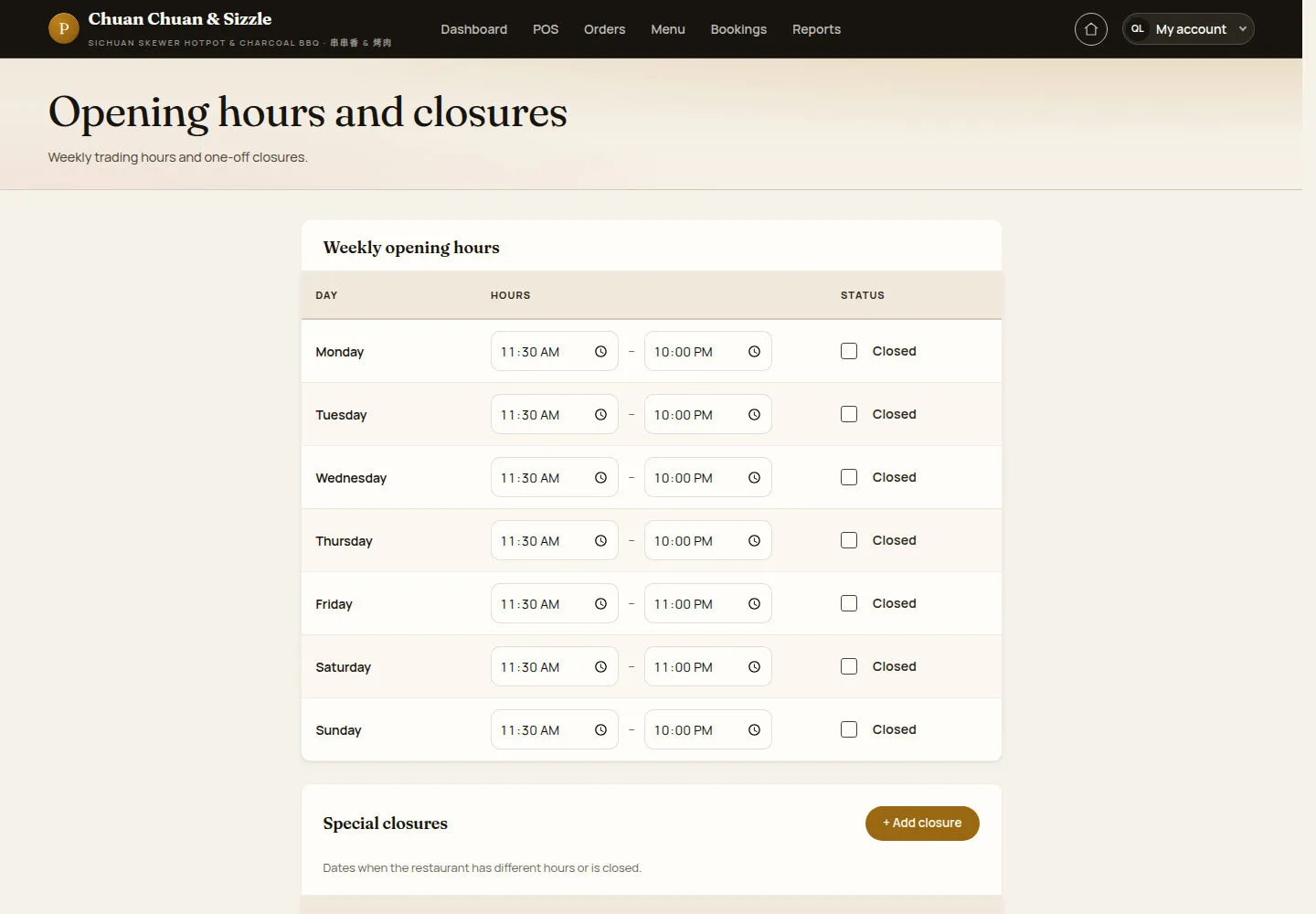Edit Sunday closing time 10:00 PM
Image resolution: width=1316 pixels, height=914 pixels.
pyautogui.click(x=708, y=729)
